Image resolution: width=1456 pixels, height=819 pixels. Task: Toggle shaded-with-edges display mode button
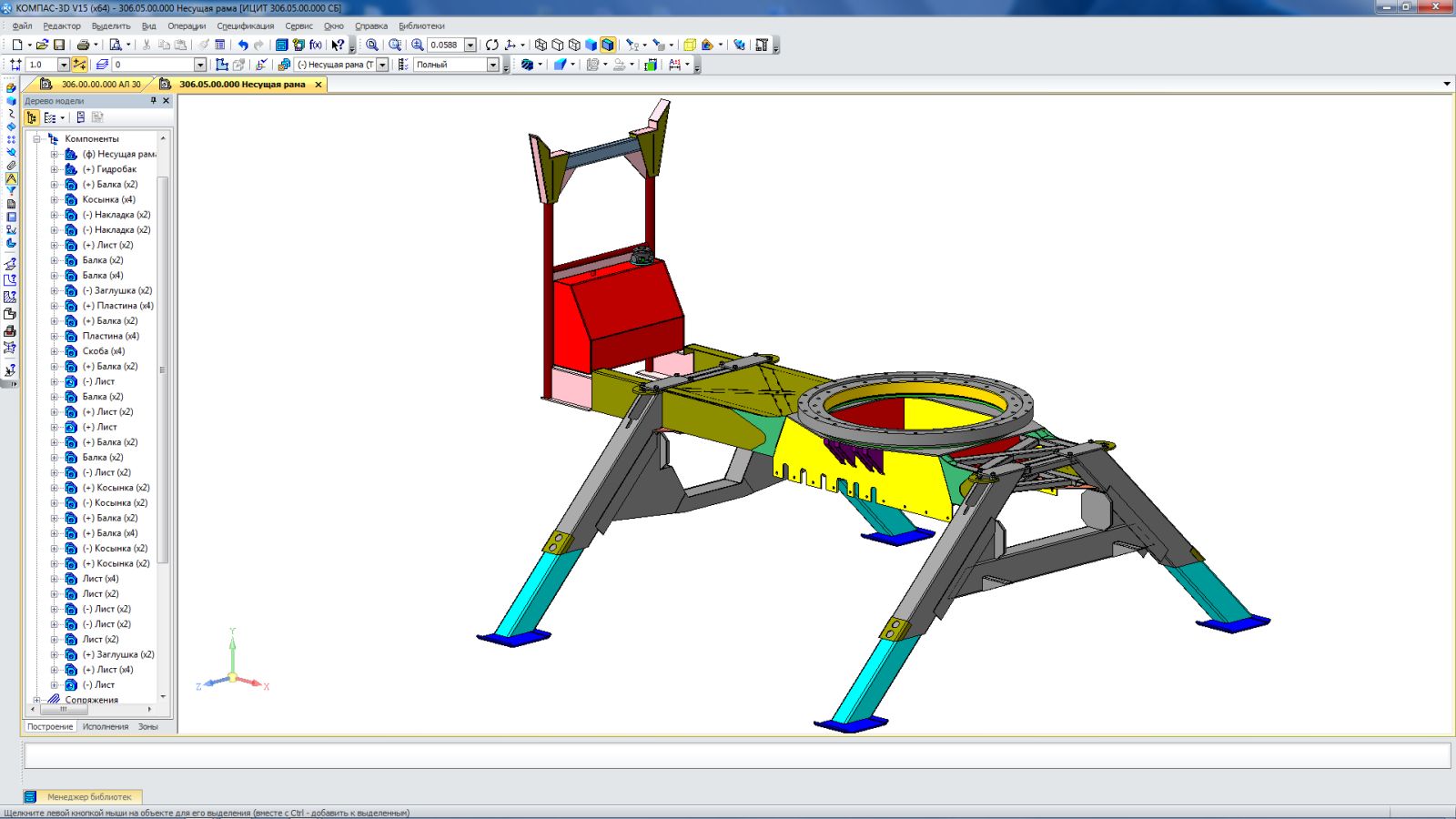point(608,45)
